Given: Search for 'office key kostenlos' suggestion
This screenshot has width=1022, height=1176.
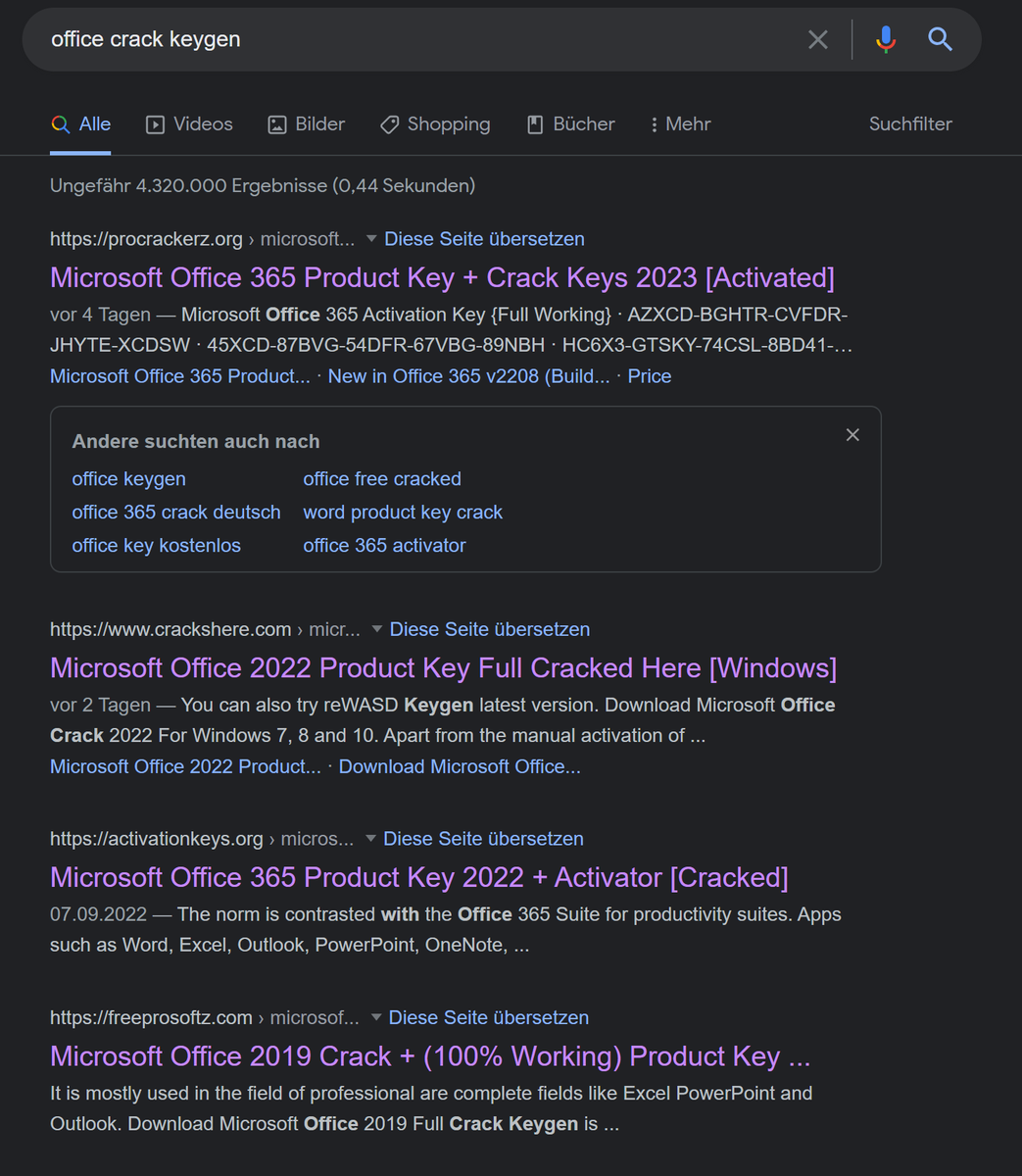Looking at the screenshot, I should pos(156,546).
